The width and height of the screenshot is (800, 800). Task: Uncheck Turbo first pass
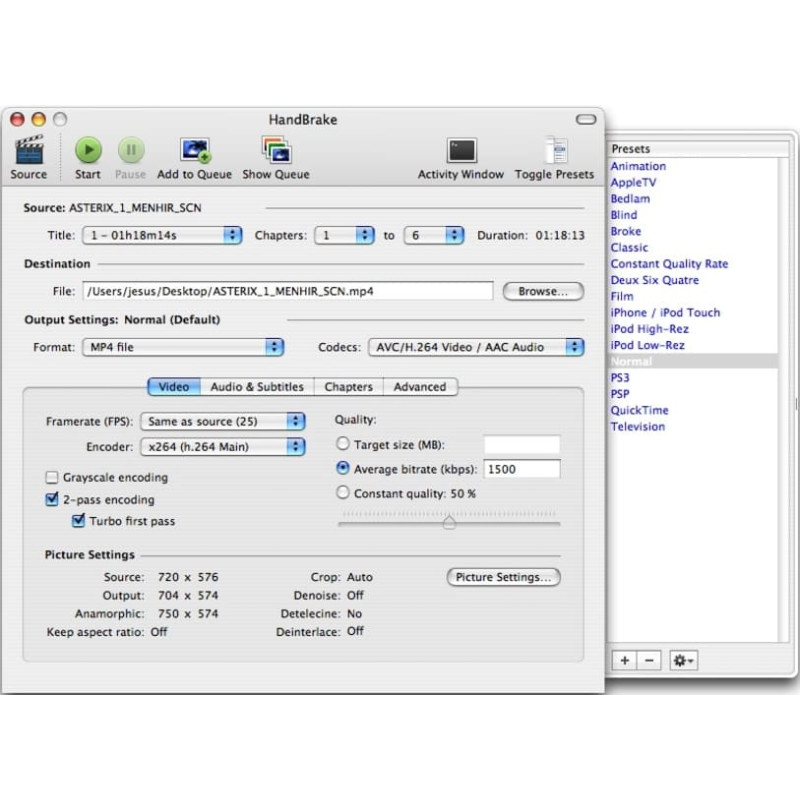pyautogui.click(x=79, y=520)
